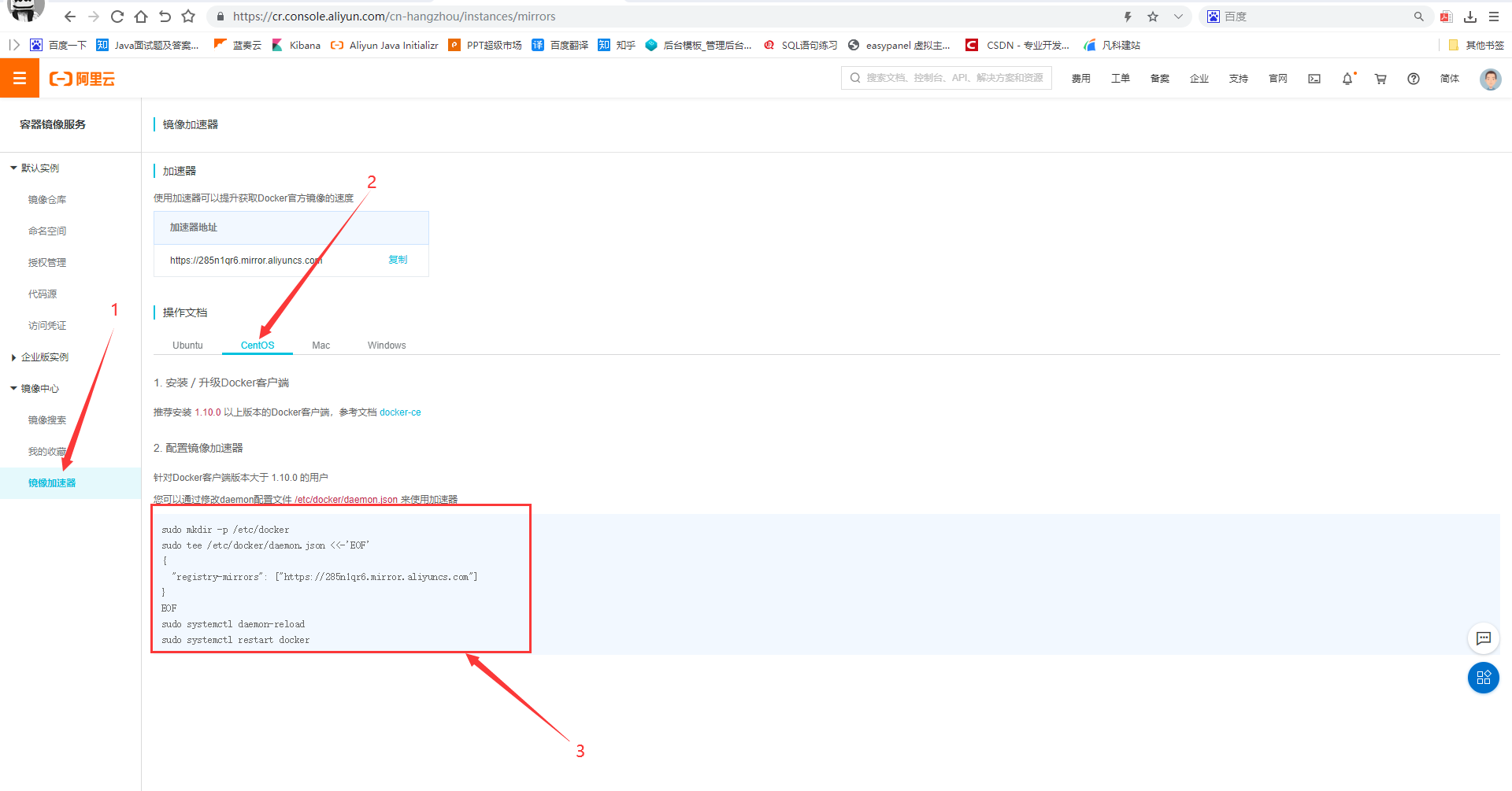
Task: Switch to the Windows tab
Action: tap(387, 346)
